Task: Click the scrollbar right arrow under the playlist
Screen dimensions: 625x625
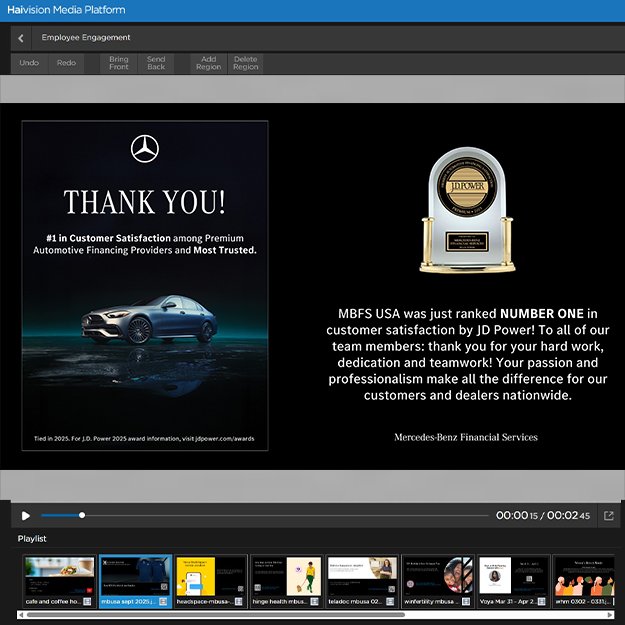Action: pyautogui.click(x=610, y=615)
